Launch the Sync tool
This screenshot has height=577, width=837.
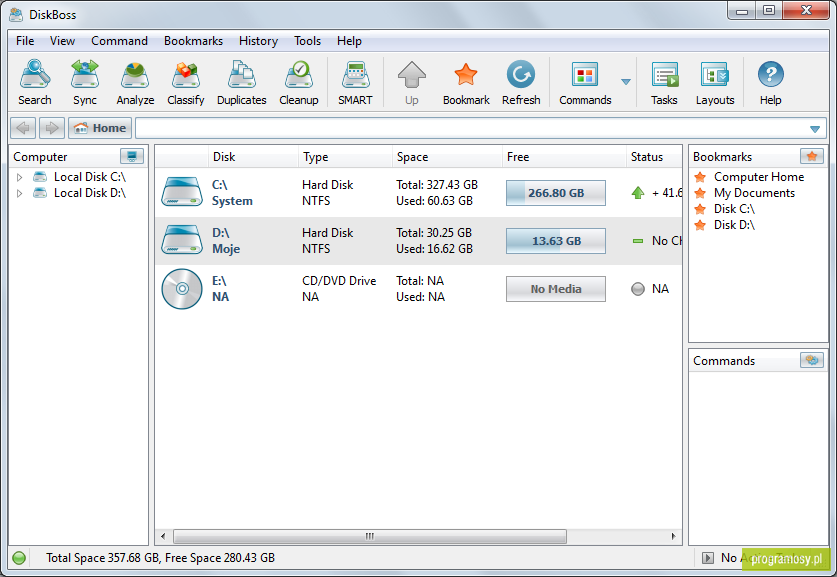tap(85, 82)
